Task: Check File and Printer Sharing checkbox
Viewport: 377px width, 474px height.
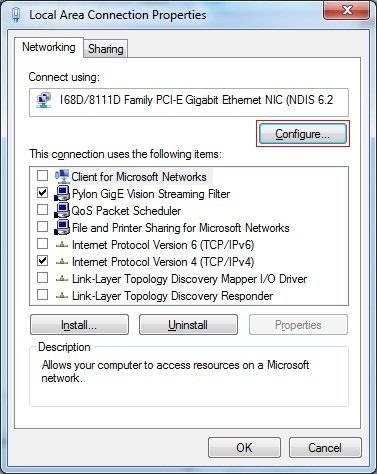Action: click(x=42, y=226)
